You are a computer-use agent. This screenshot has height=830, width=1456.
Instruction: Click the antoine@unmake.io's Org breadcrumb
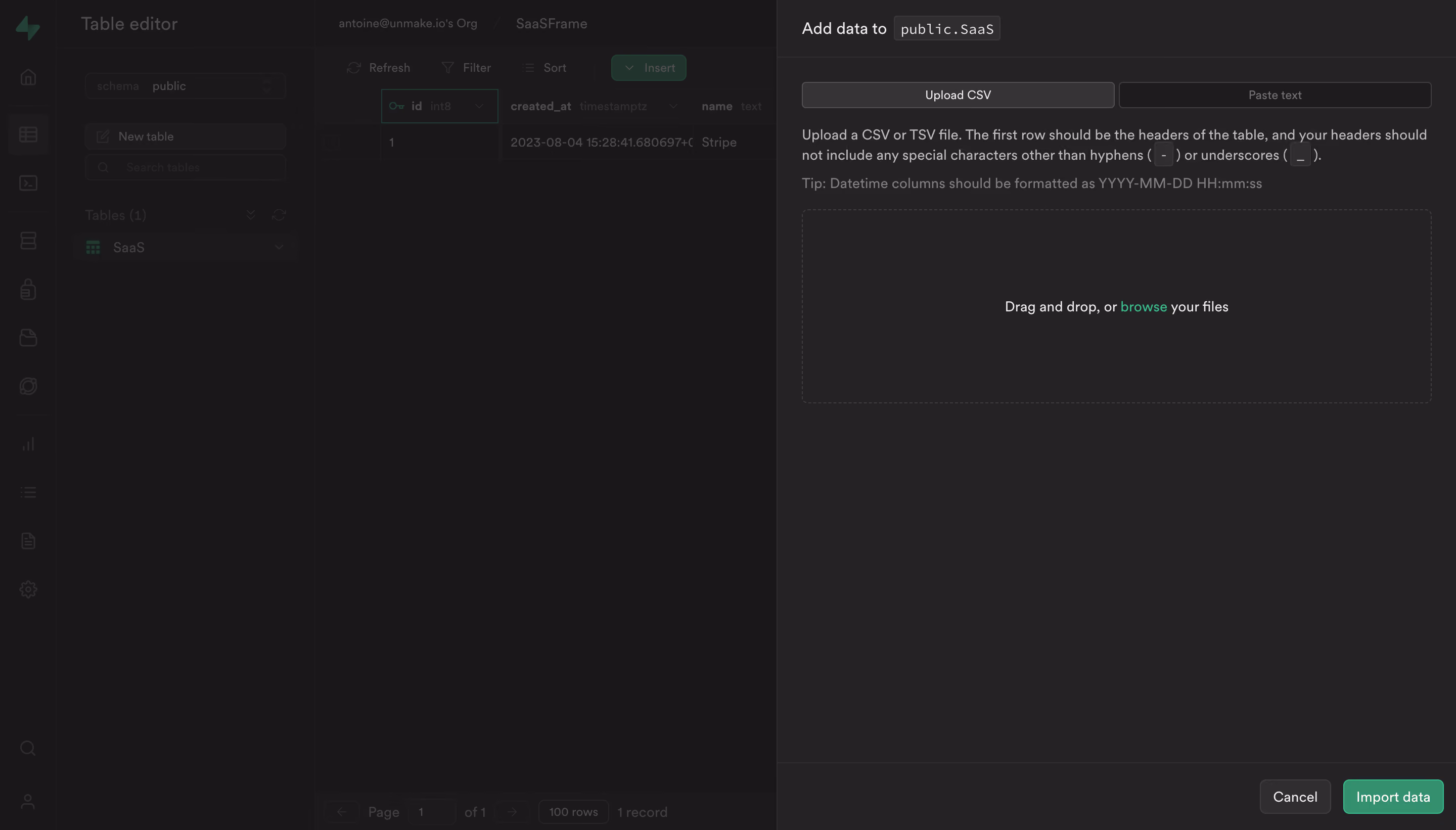(407, 23)
